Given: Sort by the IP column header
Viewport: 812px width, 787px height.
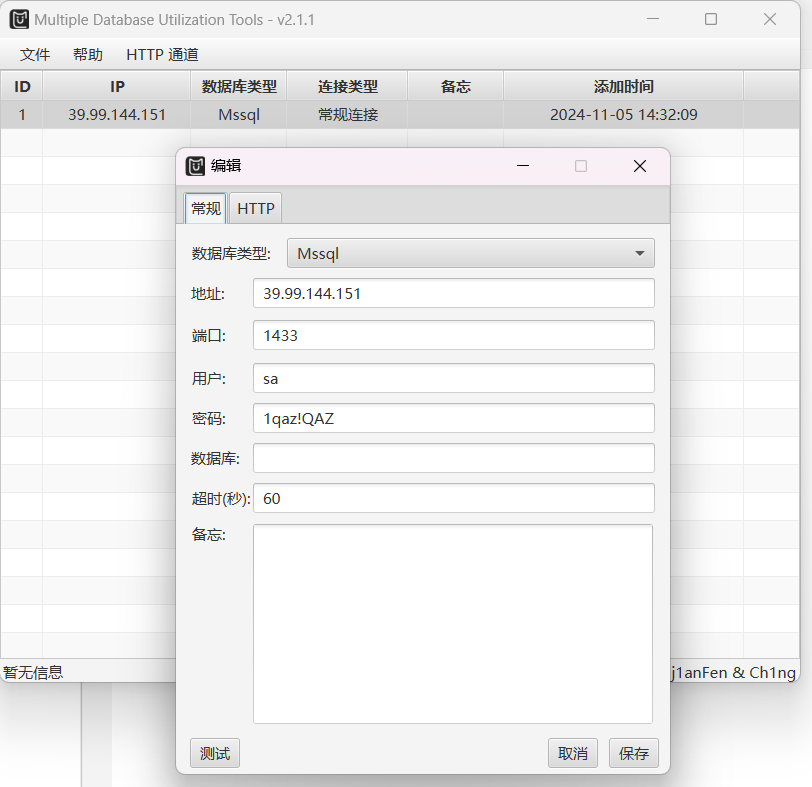Looking at the screenshot, I should point(117,86).
